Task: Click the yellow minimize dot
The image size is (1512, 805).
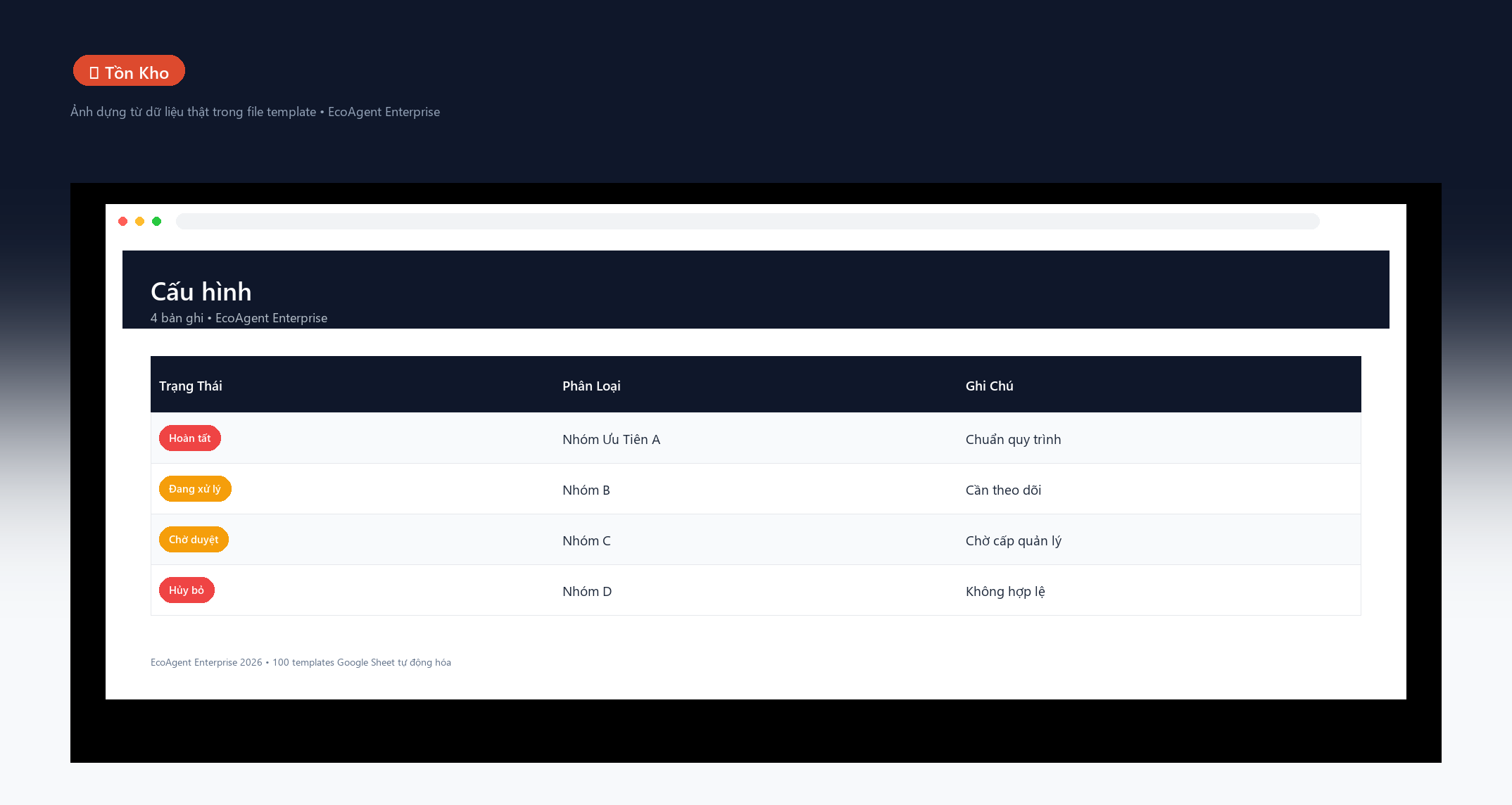Action: (140, 222)
